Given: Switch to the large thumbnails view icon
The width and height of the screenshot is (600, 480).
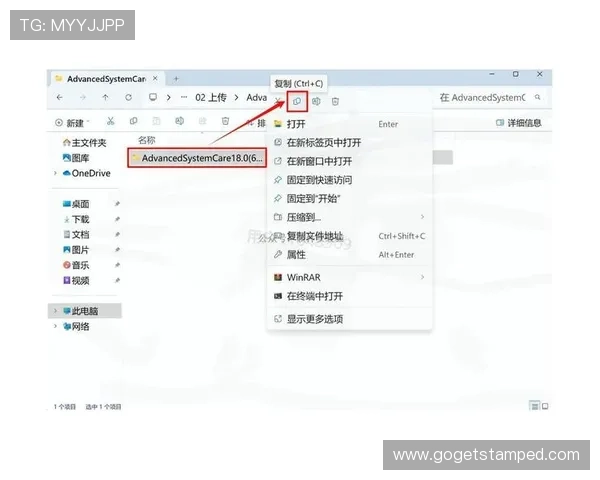Looking at the screenshot, I should [x=545, y=406].
